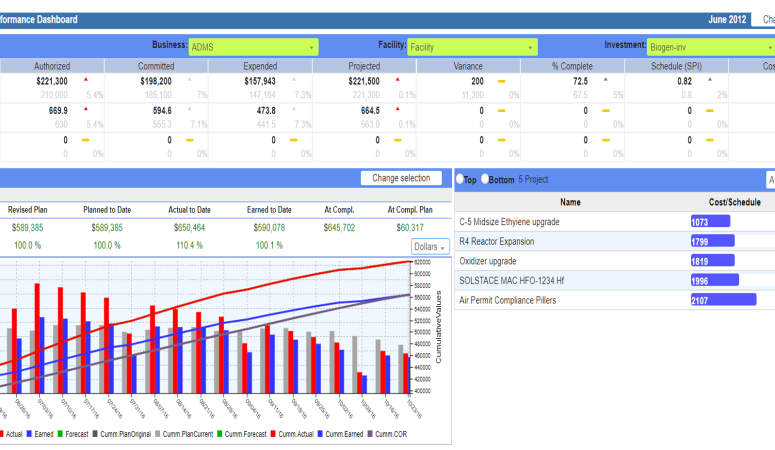
Task: Click the red arrow next to Schedule (SPI) 0.82
Action: tap(710, 79)
